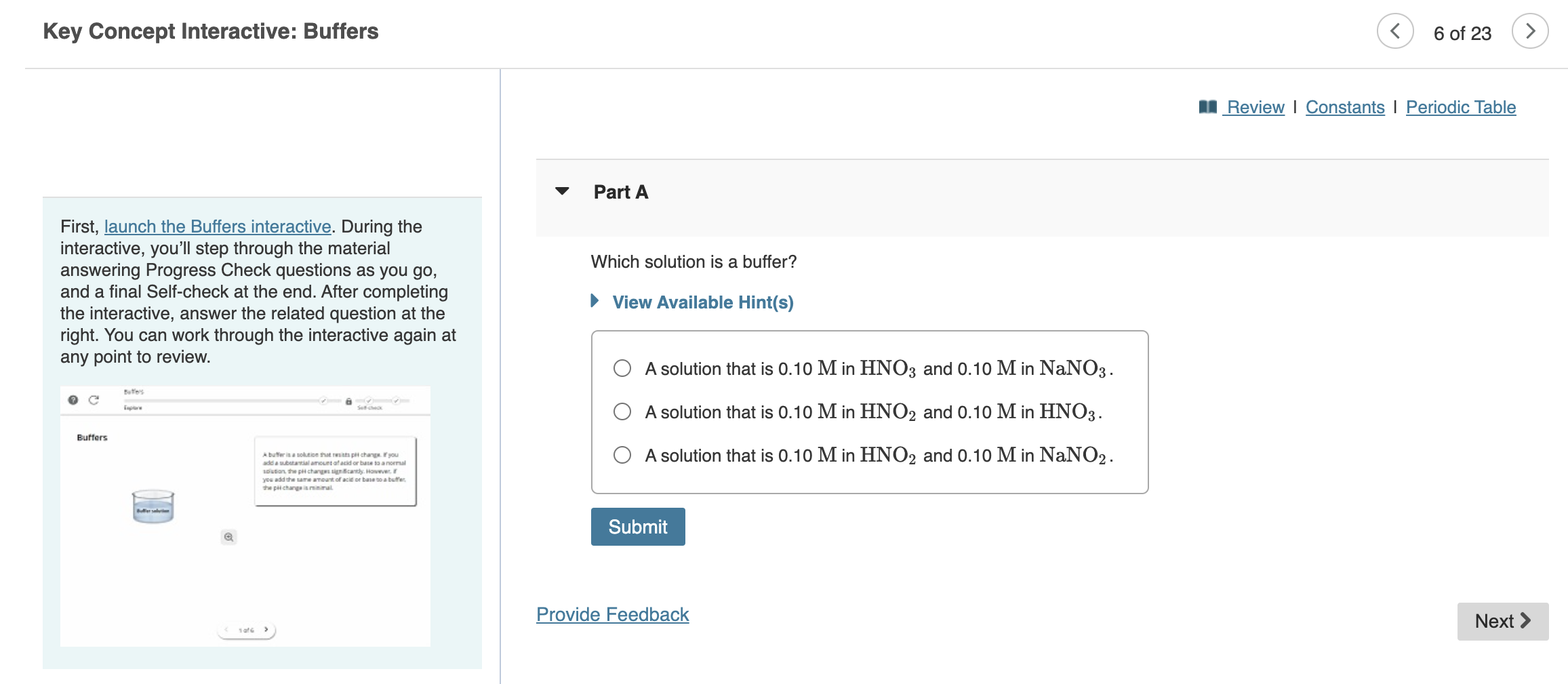1568x684 pixels.
Task: Collapse the Part A section
Action: coord(563,191)
